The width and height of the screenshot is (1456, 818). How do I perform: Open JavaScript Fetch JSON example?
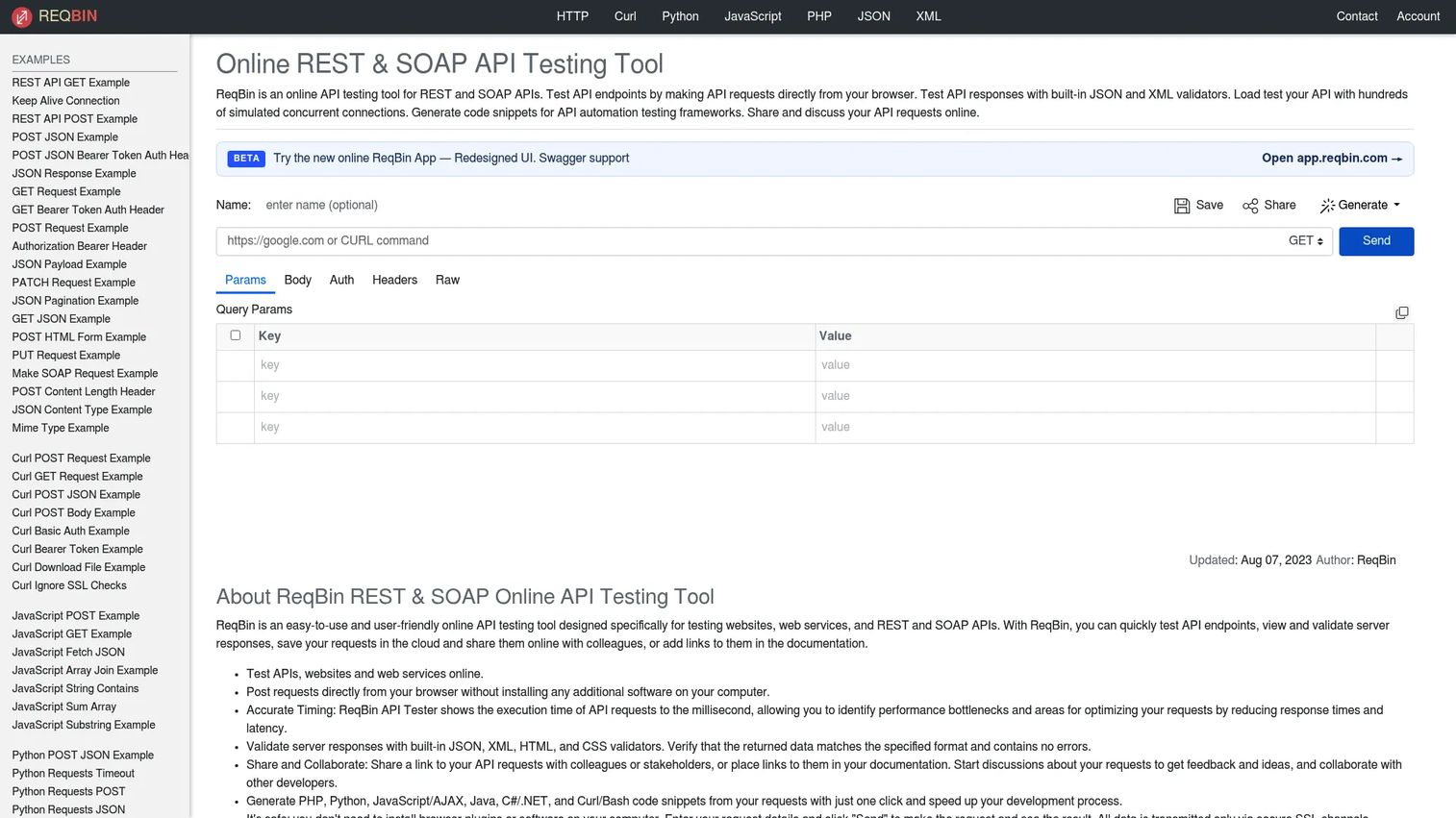click(x=68, y=652)
